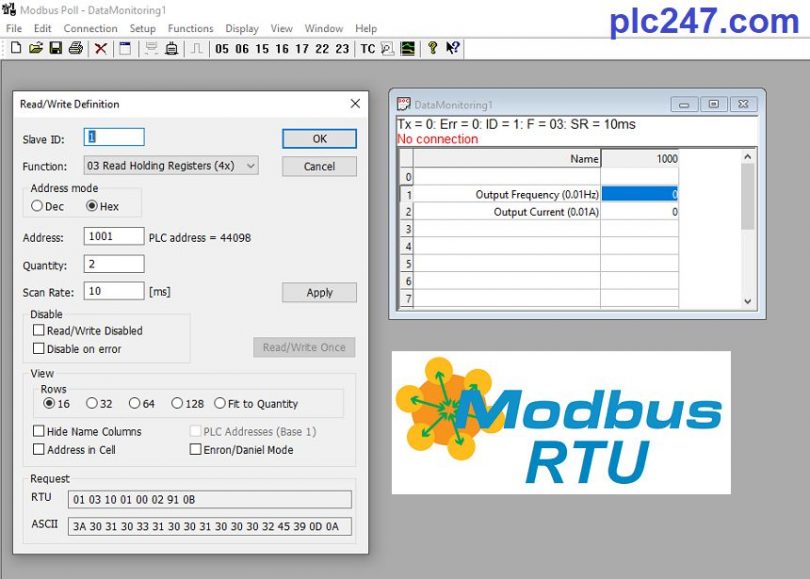810x579 pixels.
Task: Click the Scan Rate input field
Action: click(114, 291)
